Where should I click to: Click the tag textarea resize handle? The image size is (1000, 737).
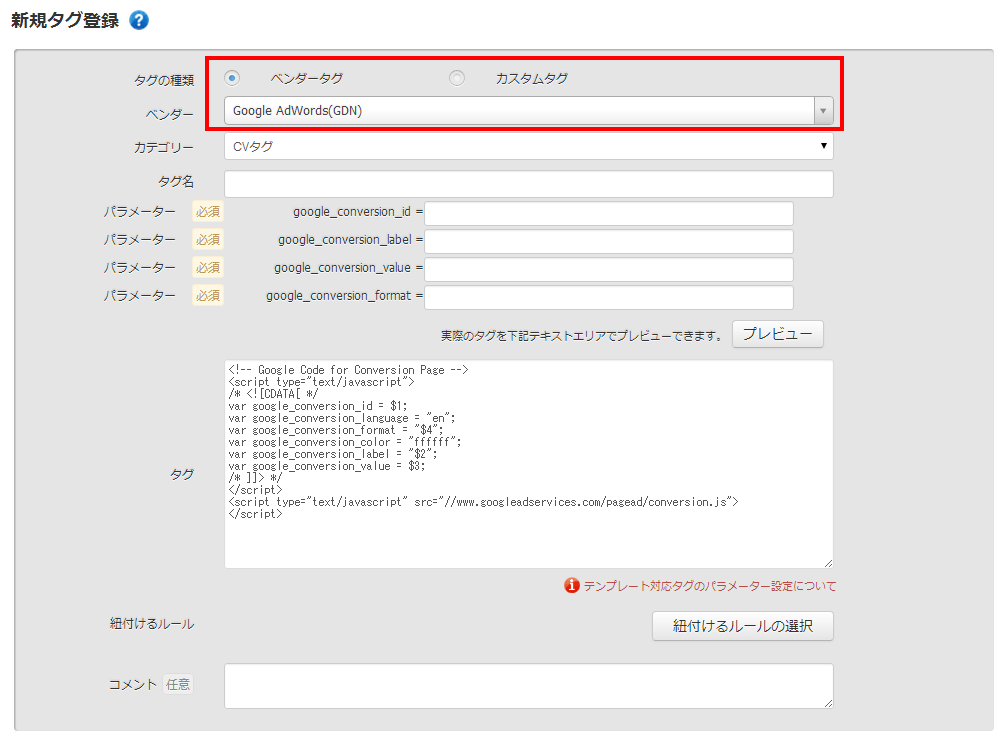coord(828,563)
